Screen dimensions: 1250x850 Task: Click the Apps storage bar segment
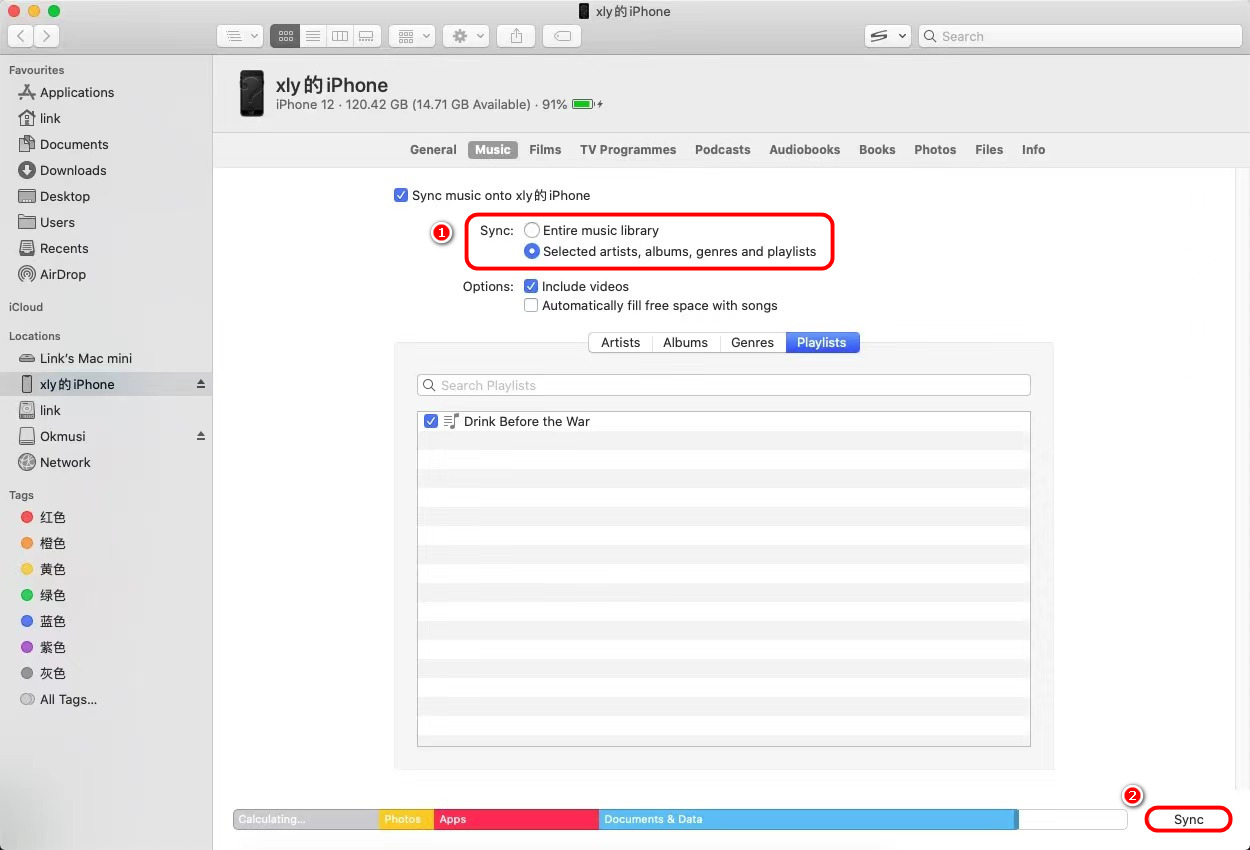click(516, 819)
